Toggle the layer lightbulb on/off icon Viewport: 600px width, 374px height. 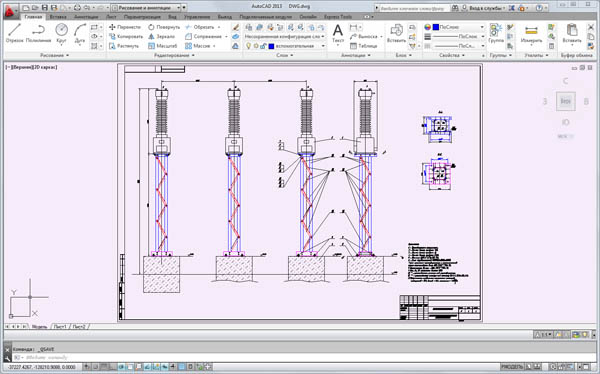[248, 46]
